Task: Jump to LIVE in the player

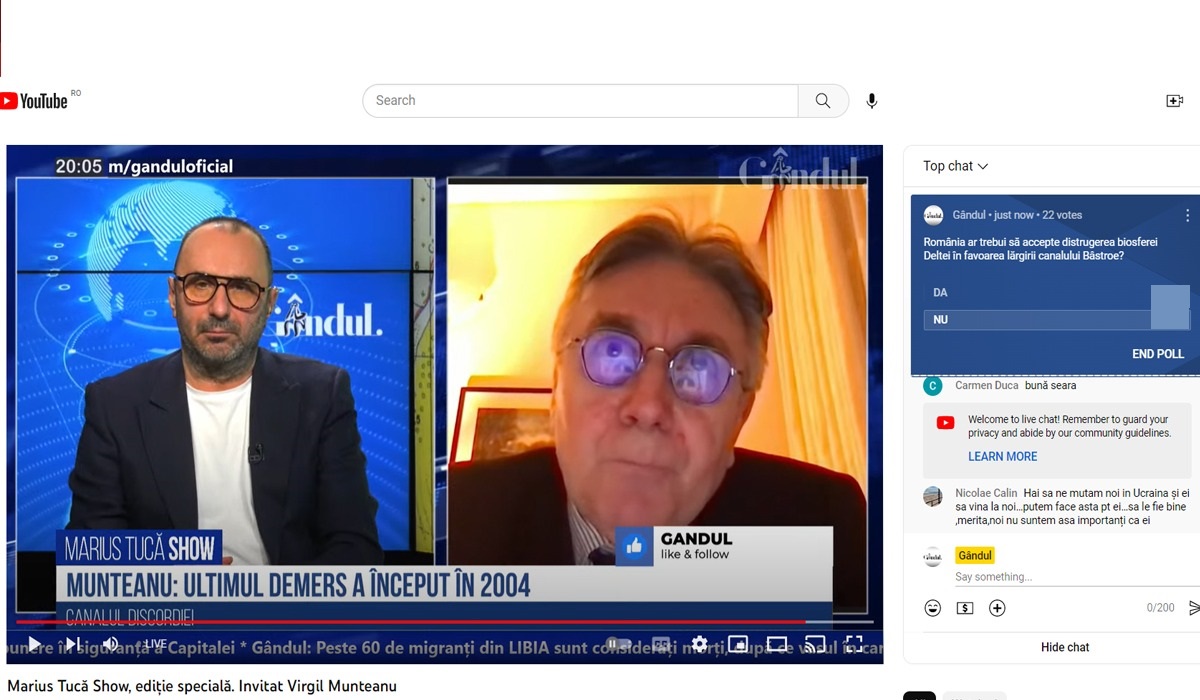Action: point(155,644)
